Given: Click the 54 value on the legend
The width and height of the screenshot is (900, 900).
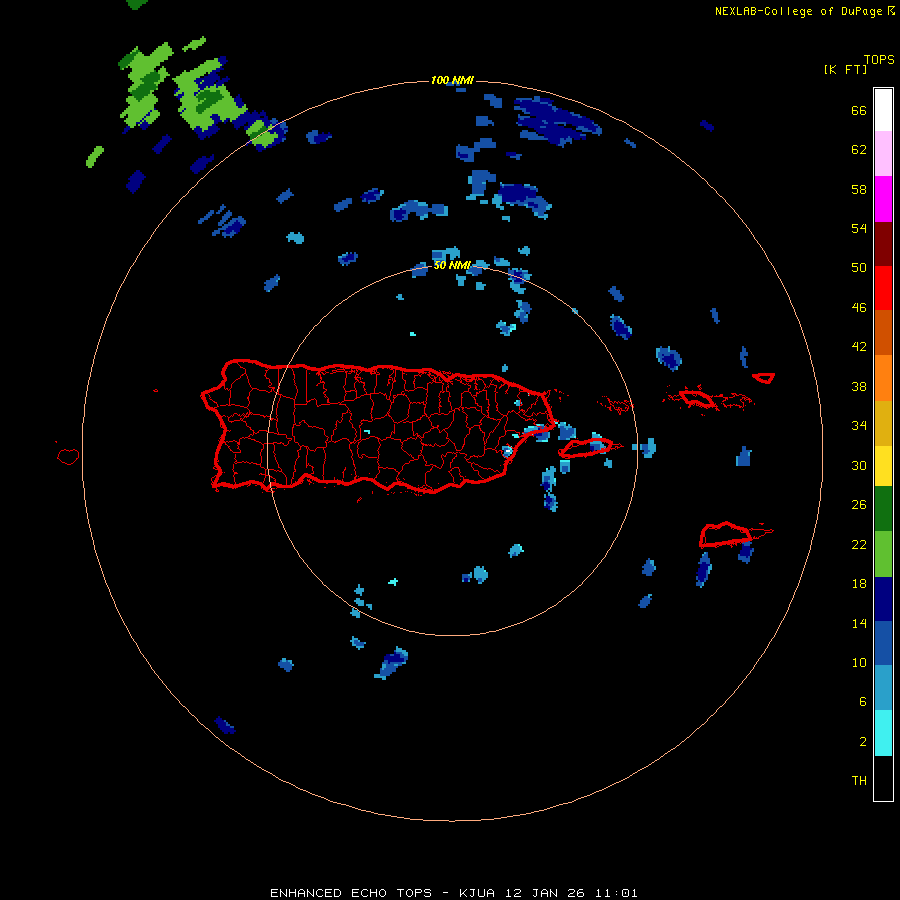Looking at the screenshot, I should pos(859,228).
